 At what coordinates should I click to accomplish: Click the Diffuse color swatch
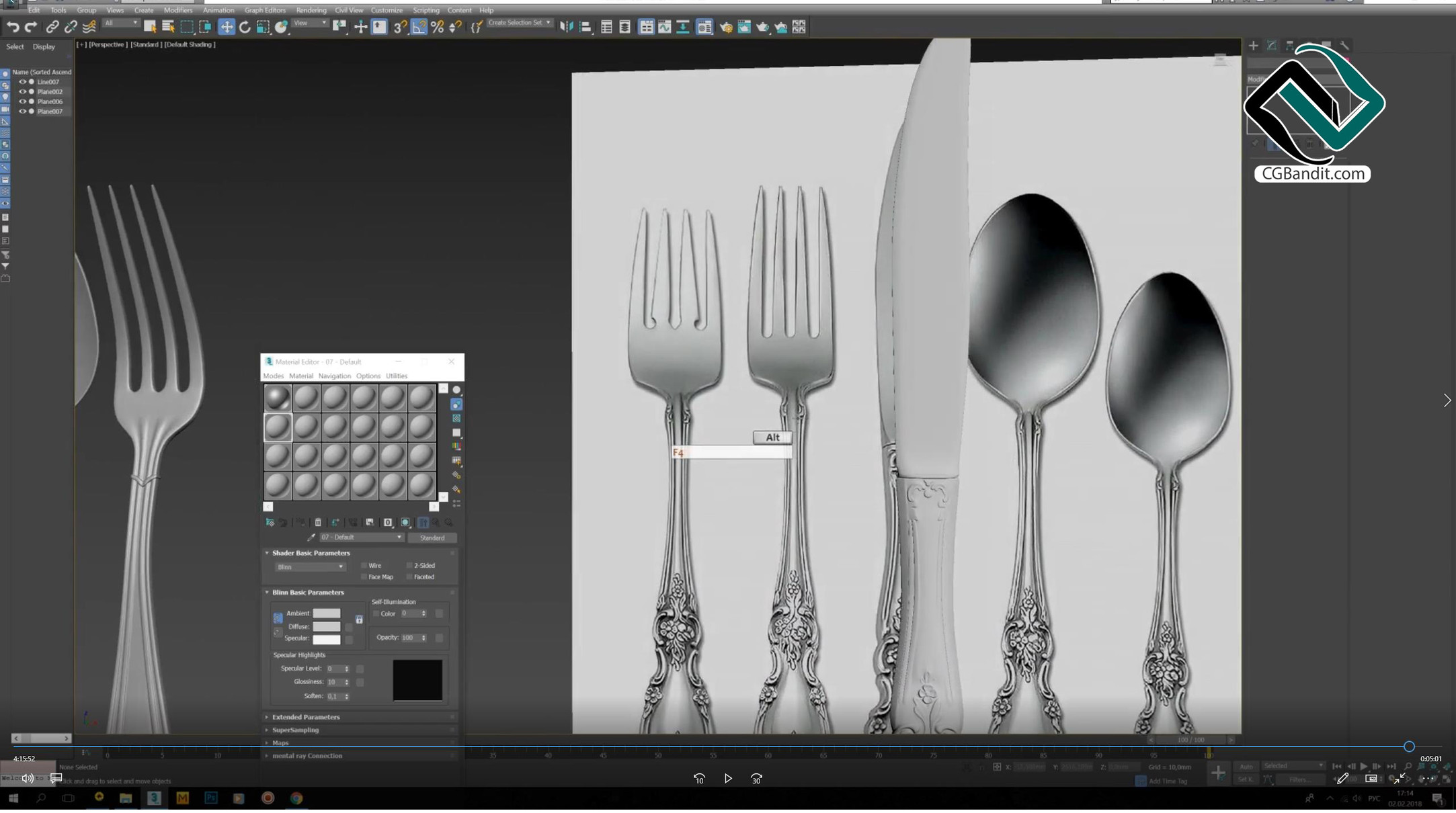[x=327, y=626]
